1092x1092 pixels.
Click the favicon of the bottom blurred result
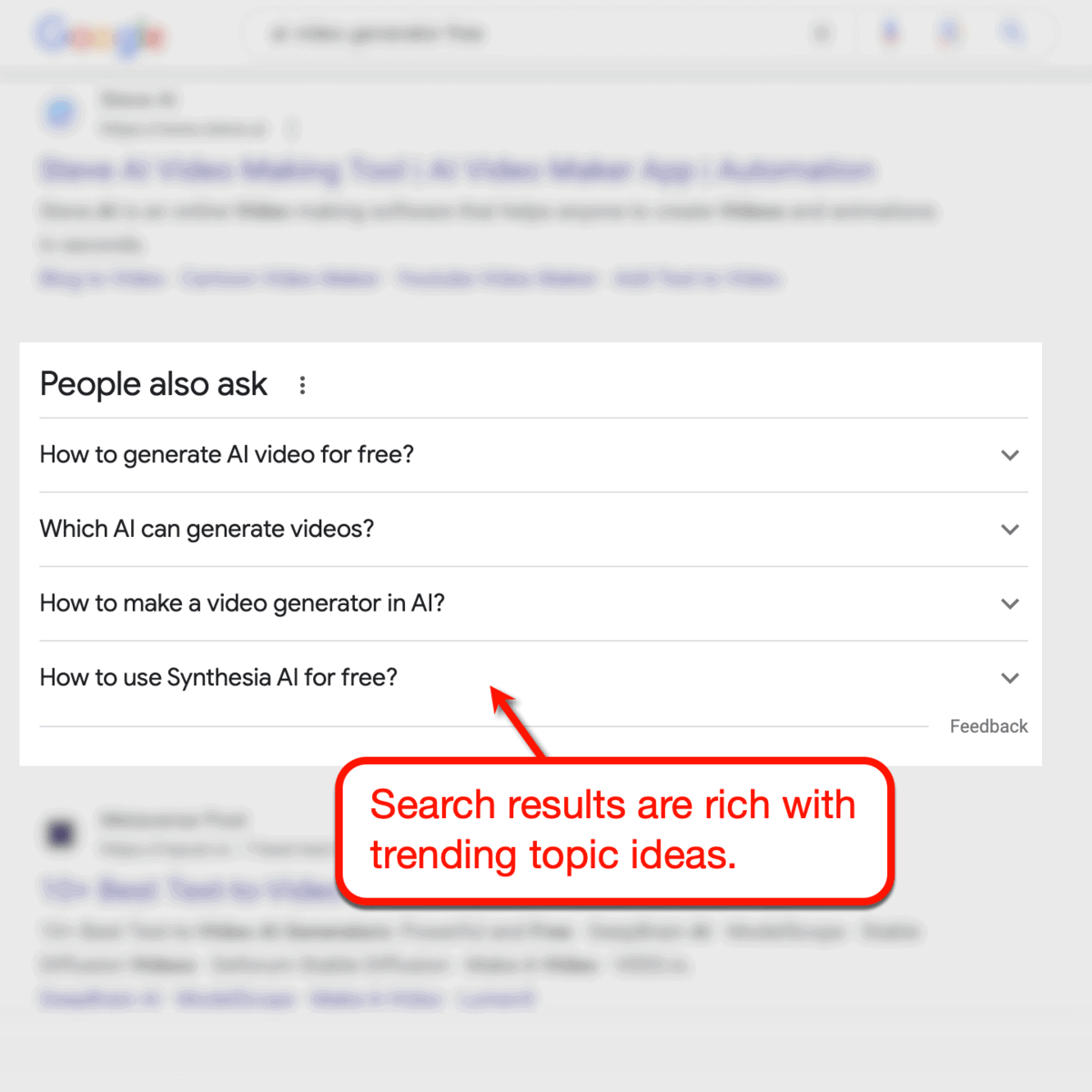coord(60,834)
